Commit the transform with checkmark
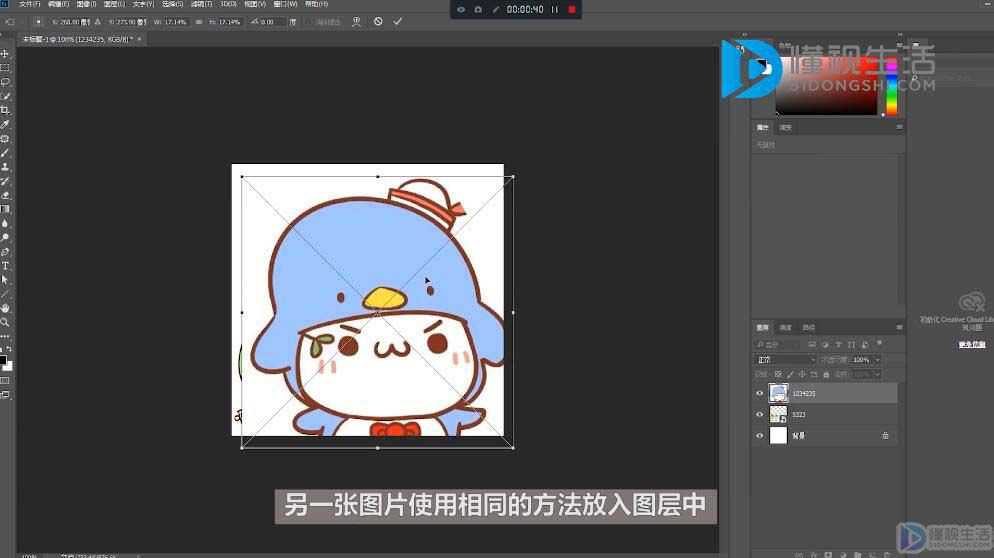994x558 pixels. (x=397, y=22)
